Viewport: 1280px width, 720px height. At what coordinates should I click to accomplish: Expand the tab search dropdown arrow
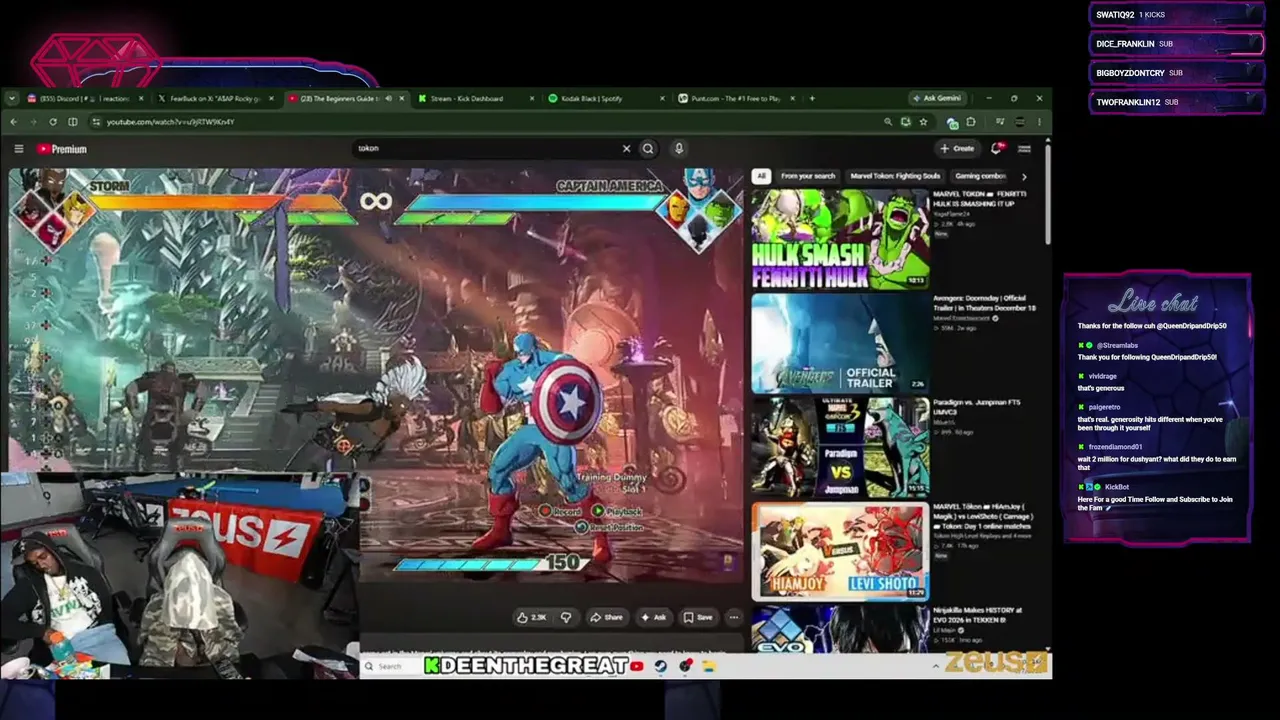[x=11, y=98]
